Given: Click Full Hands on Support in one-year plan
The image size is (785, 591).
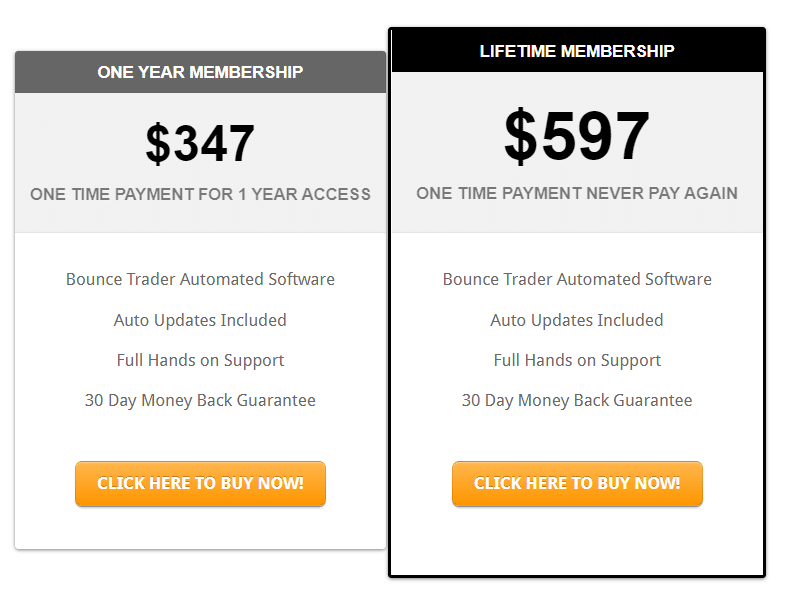Looking at the screenshot, I should (x=200, y=361).
